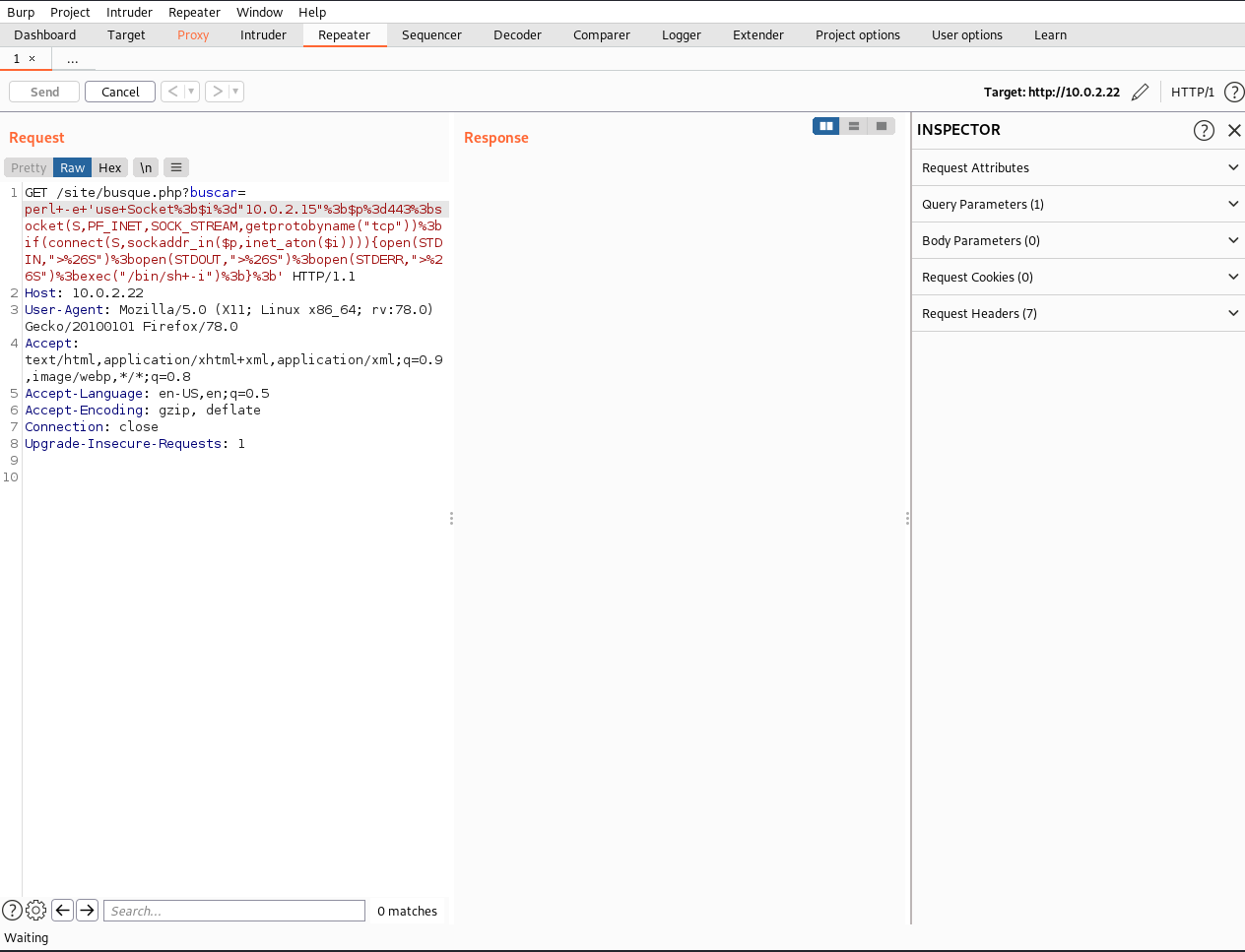The height and width of the screenshot is (952, 1245).
Task: Click the pencil icon to edit target
Action: tap(1140, 92)
